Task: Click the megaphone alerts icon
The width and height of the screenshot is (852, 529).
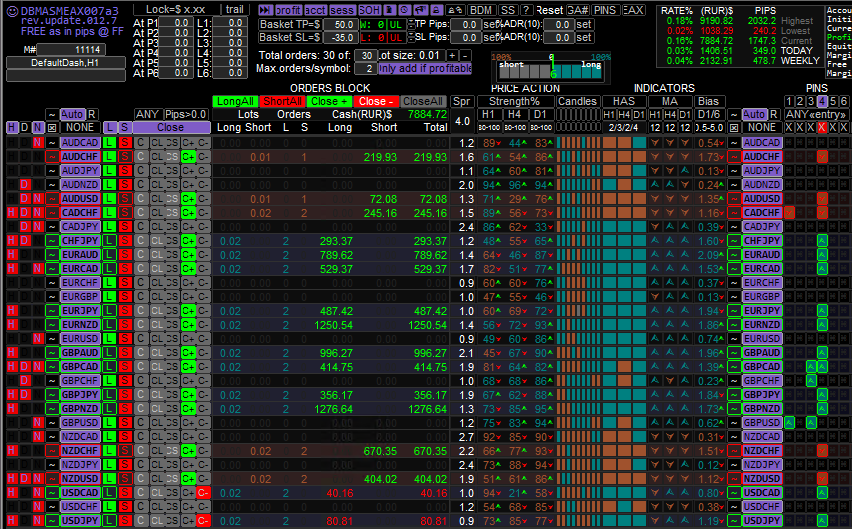Action: [421, 10]
